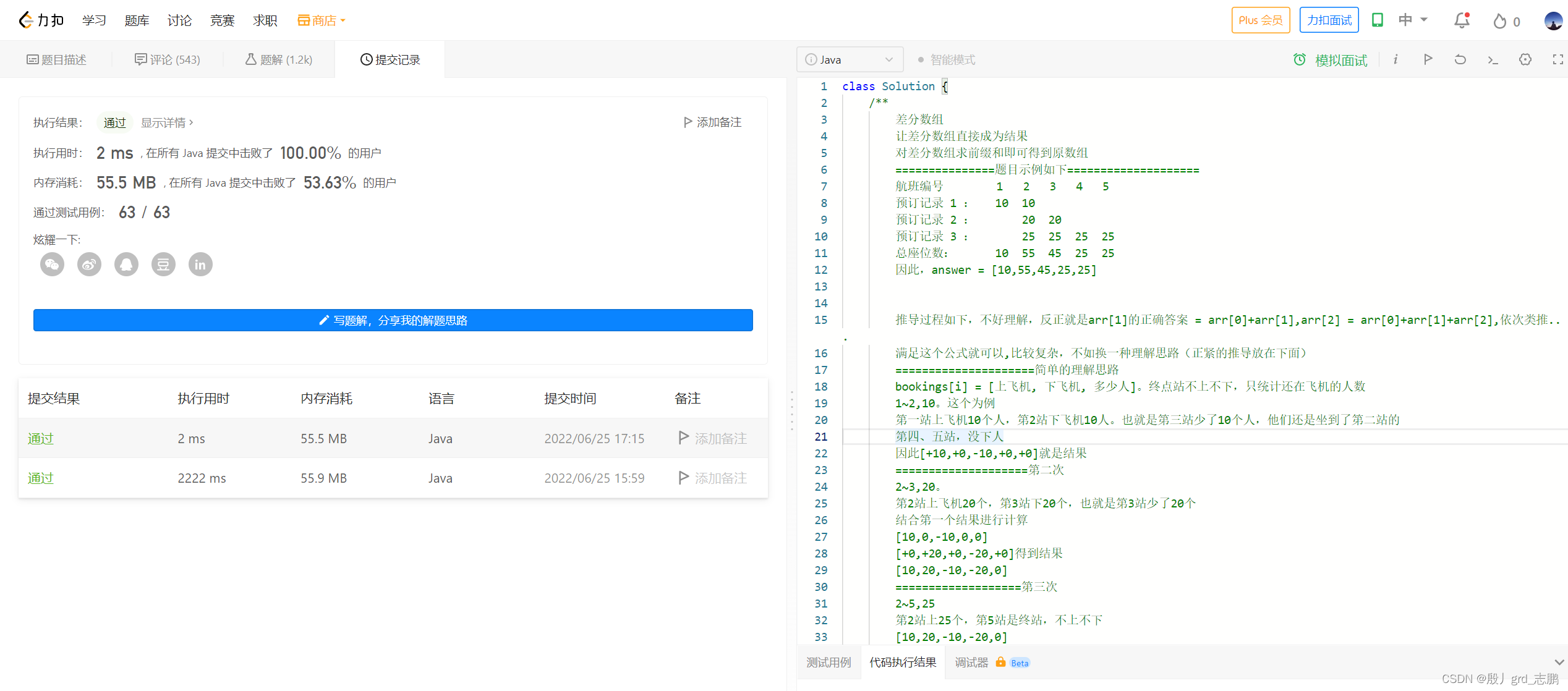Click the run code play icon
Image resolution: width=1568 pixels, height=691 pixels.
coord(1428,59)
